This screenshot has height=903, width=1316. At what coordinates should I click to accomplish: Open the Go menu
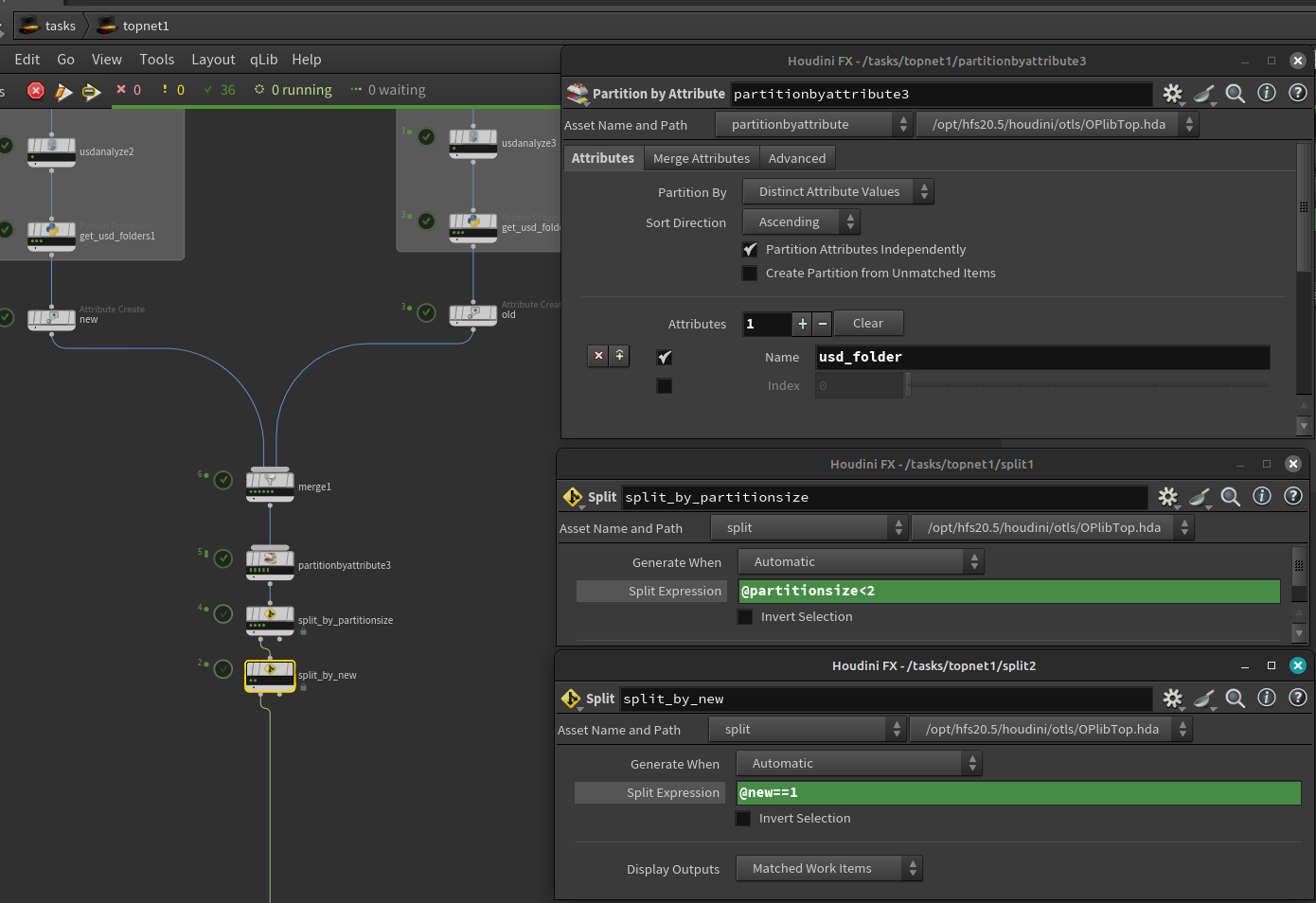[x=65, y=59]
